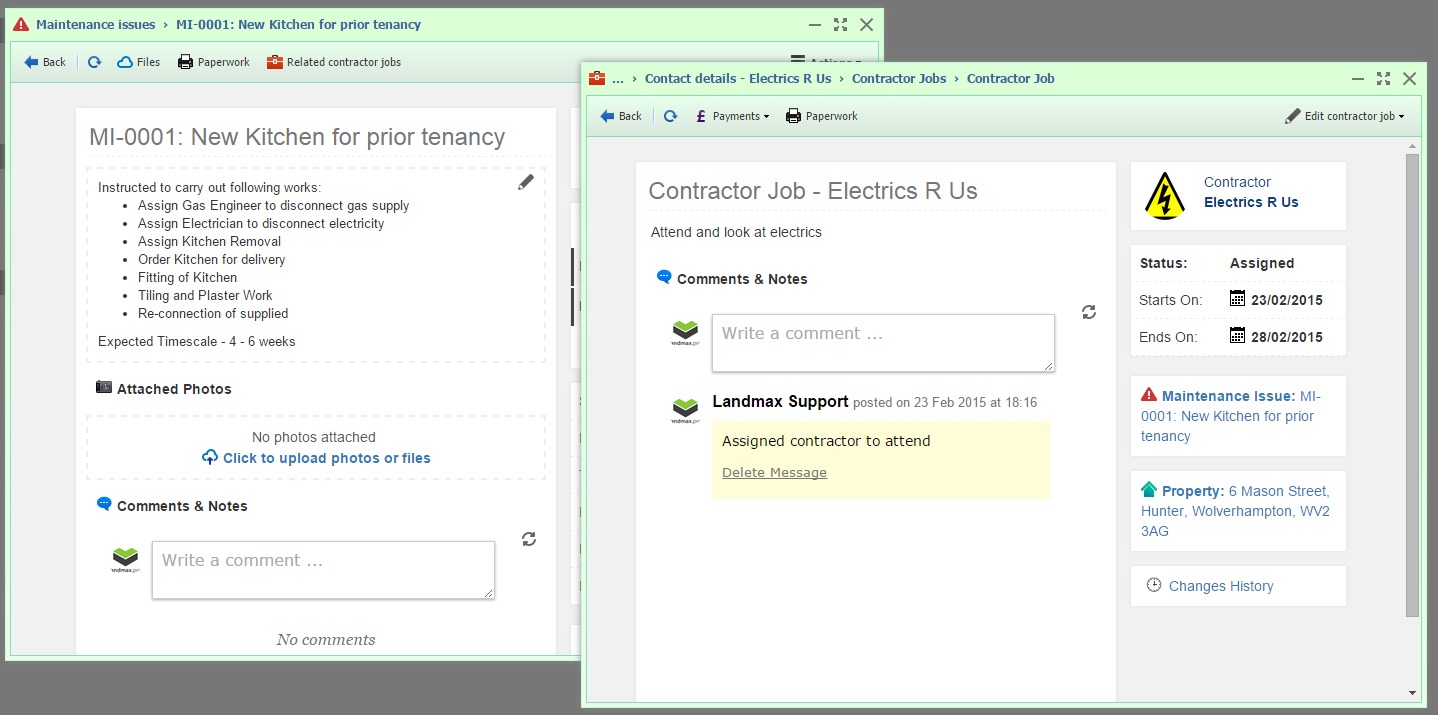Click the refresh icon in Contractor Job toolbar
1438x715 pixels.
point(670,116)
